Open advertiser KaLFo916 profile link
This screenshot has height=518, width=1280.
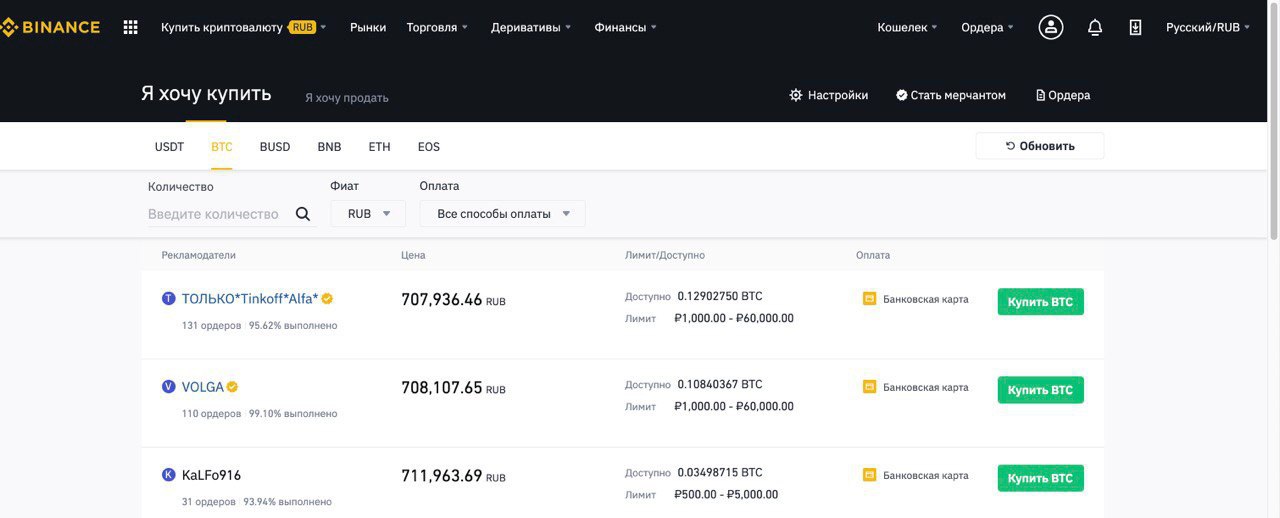[x=211, y=475]
